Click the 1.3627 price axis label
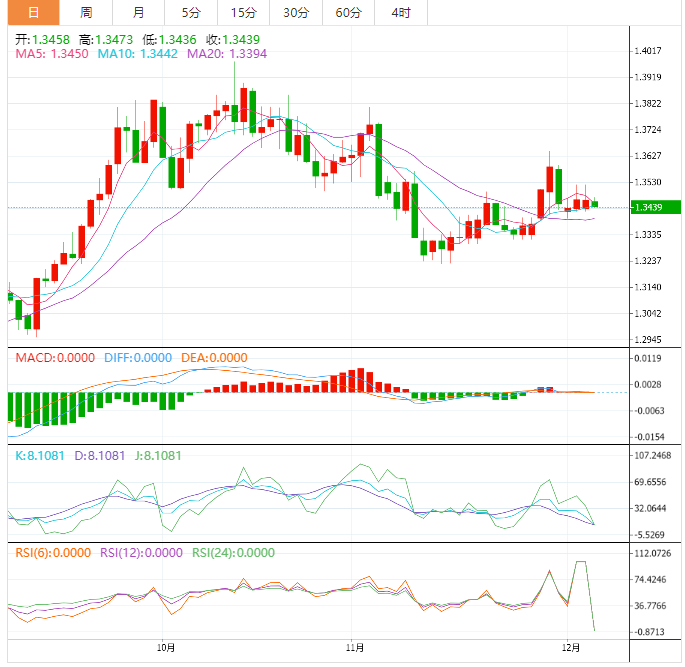Viewport: 685px width, 667px height. [x=648, y=156]
